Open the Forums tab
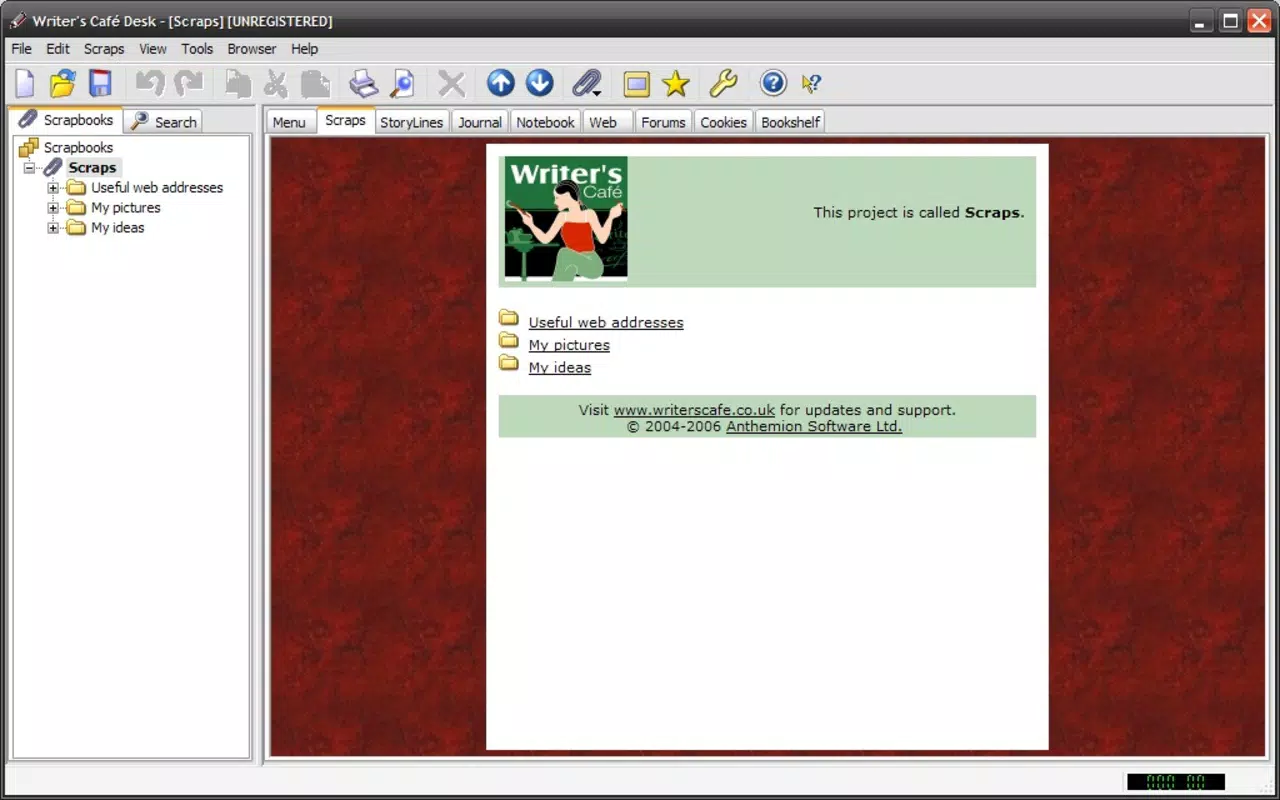Screen dimensions: 1280x800 coord(663,122)
